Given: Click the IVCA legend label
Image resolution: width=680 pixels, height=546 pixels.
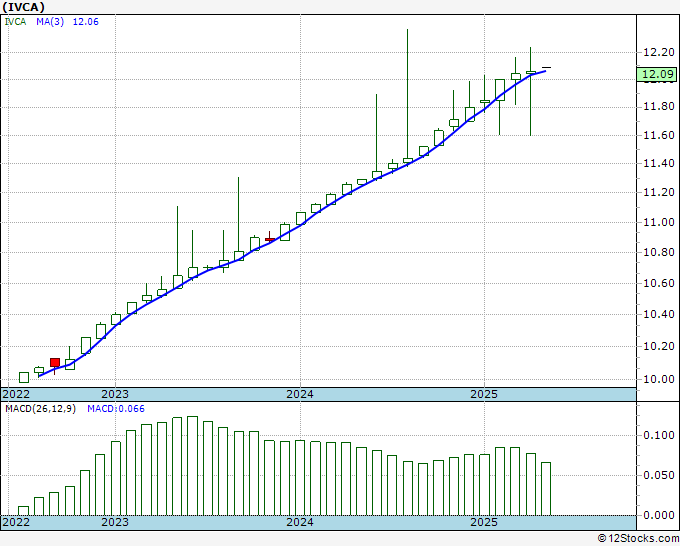Looking at the screenshot, I should tap(16, 24).
